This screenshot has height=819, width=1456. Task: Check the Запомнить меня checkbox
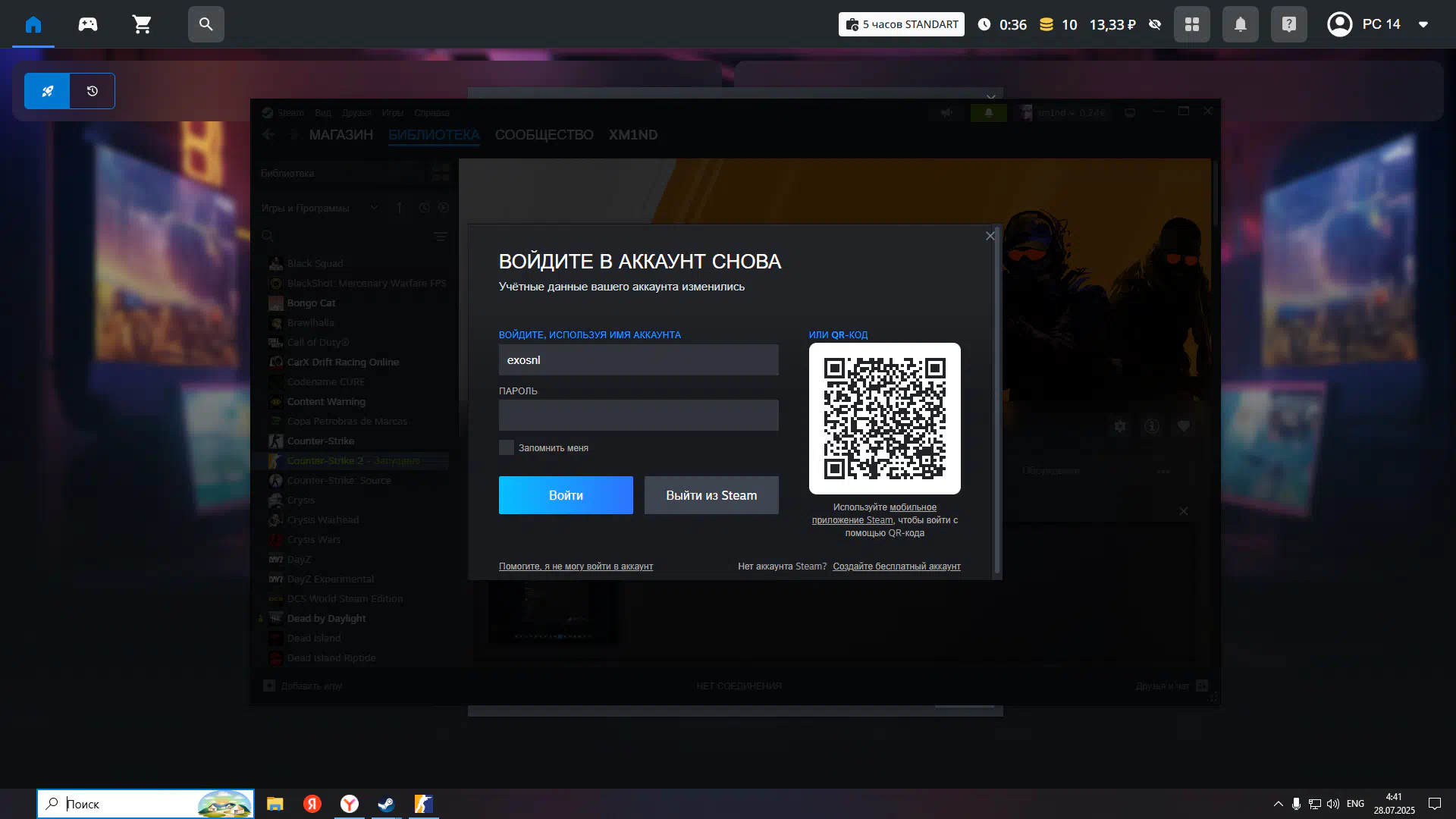[507, 447]
